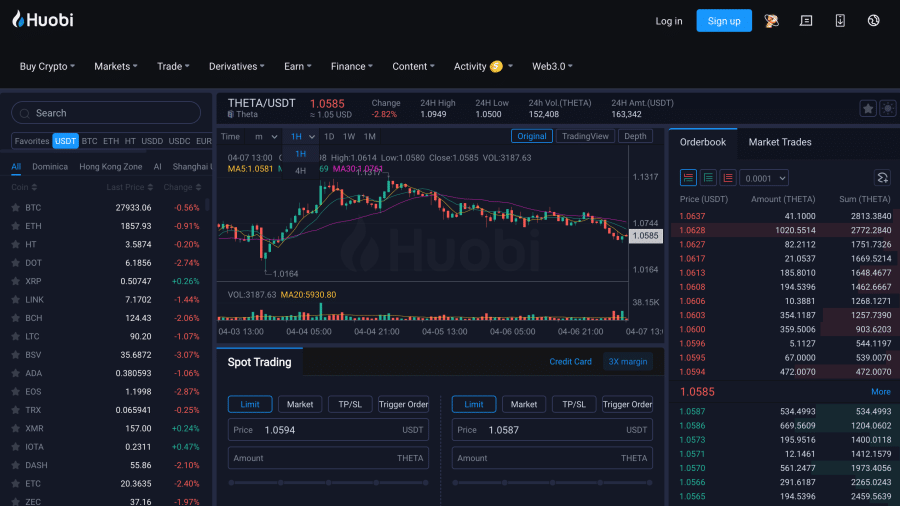900x506 pixels.
Task: Star ETH in the coin list
Action: click(x=15, y=226)
